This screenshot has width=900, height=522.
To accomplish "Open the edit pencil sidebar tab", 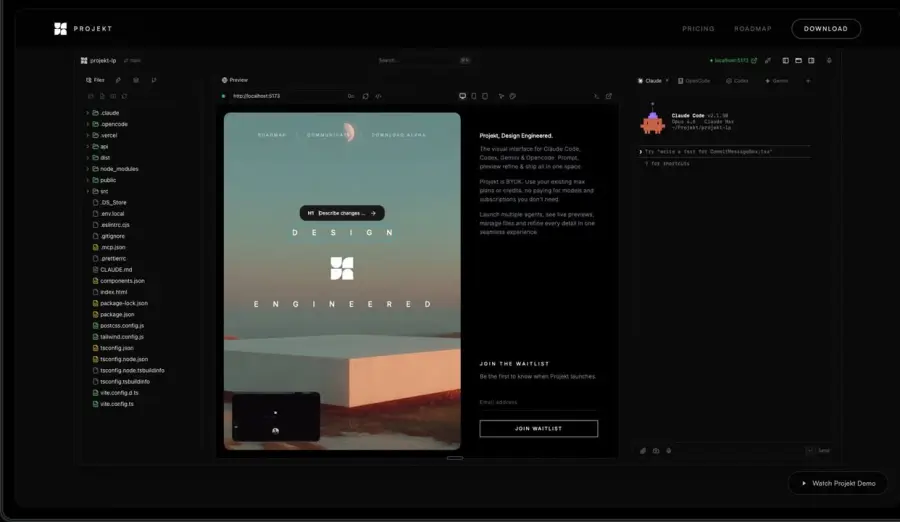I will tap(118, 80).
